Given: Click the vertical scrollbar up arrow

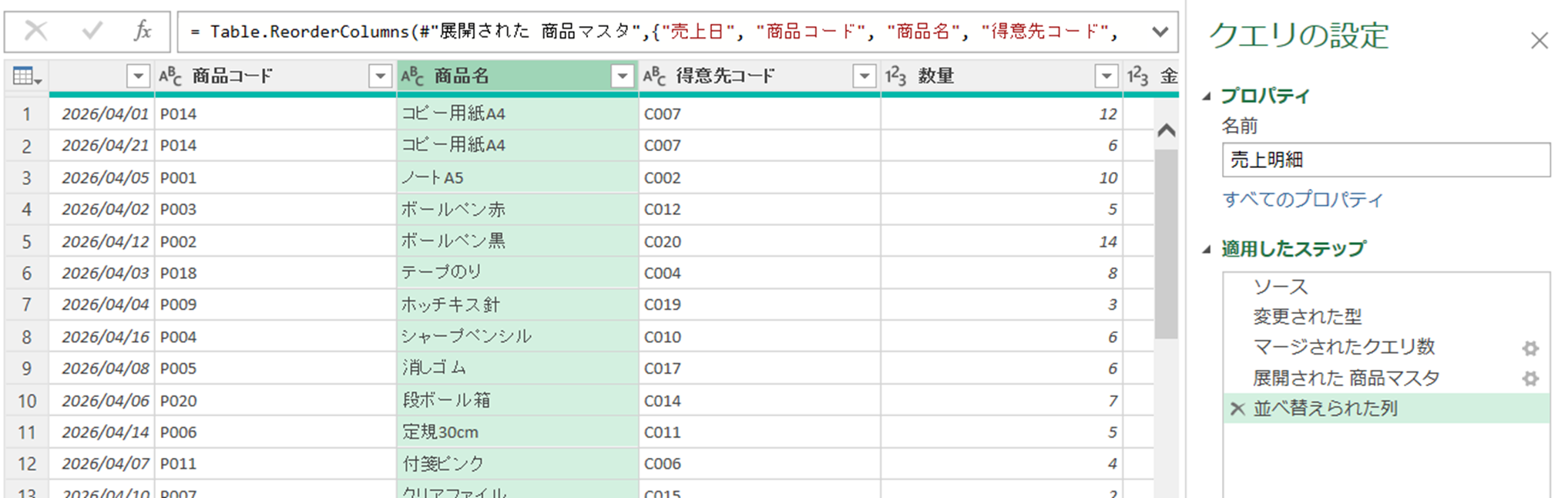Looking at the screenshot, I should click(1166, 130).
